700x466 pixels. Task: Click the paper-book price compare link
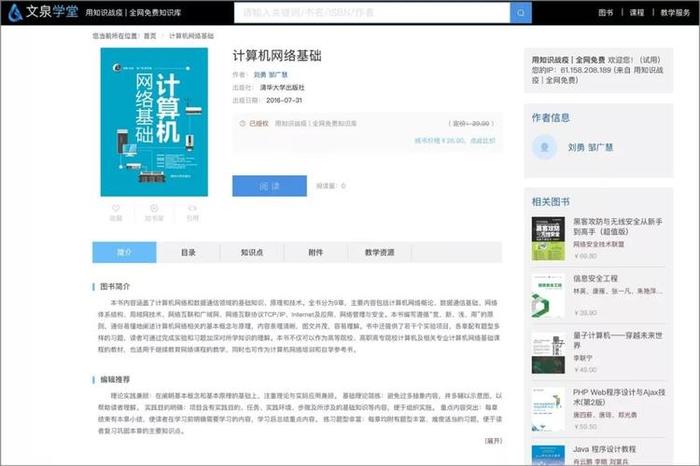tap(455, 141)
